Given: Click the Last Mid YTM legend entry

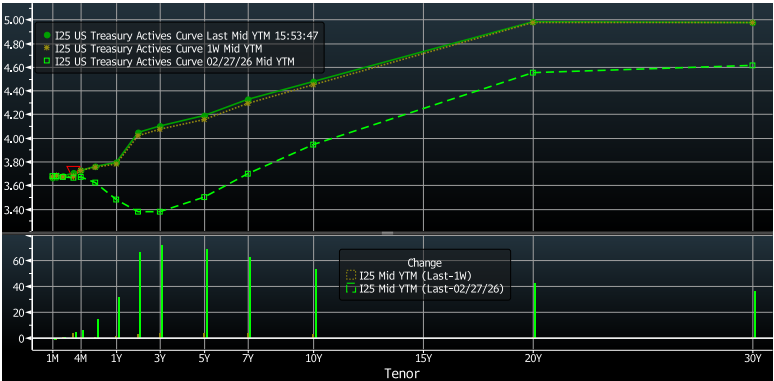Looking at the screenshot, I should (181, 36).
